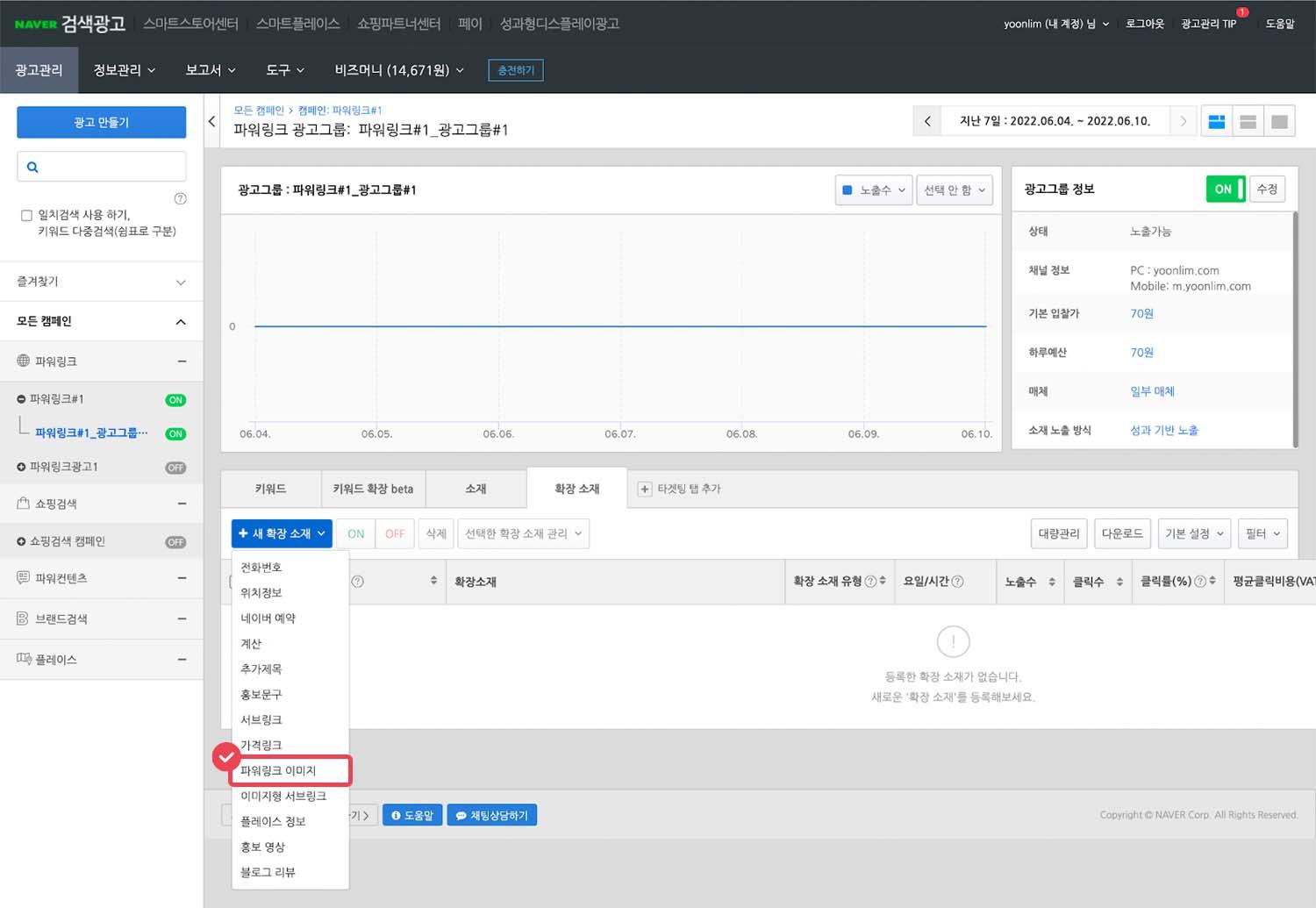1316x908 pixels.
Task: Enable 일치검색 사용 하기 checkbox
Action: 26,215
